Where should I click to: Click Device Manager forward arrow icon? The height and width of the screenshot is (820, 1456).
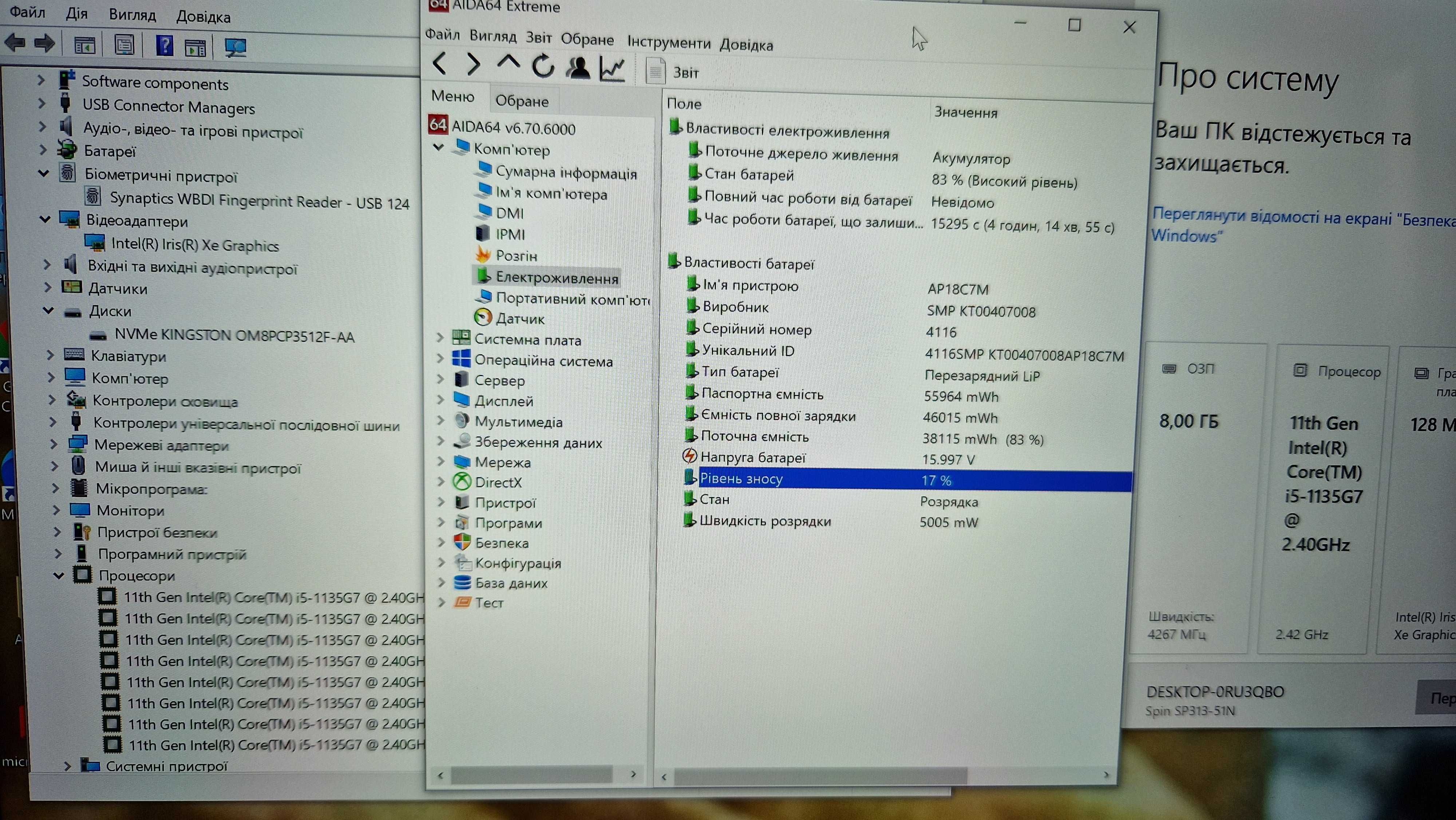(x=44, y=43)
